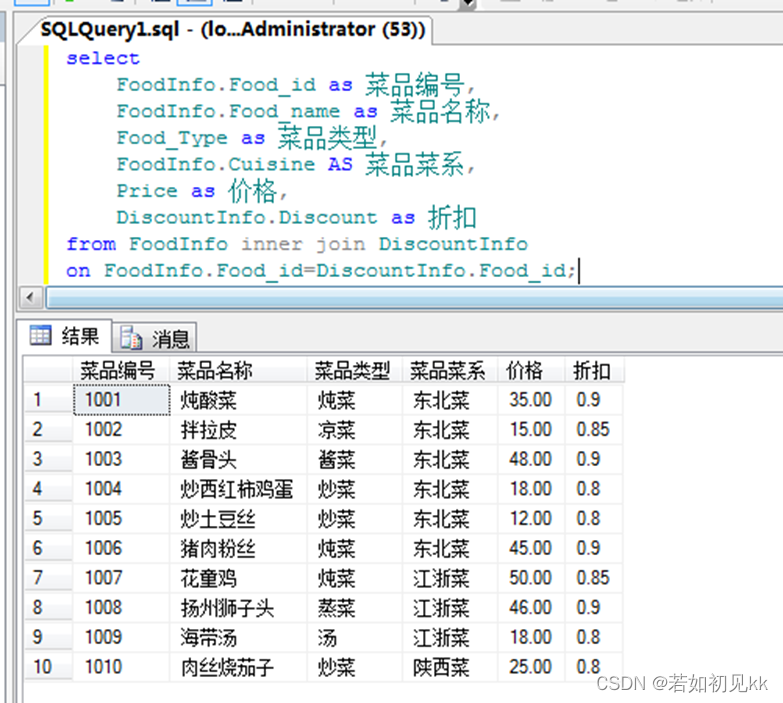Click cell 1002 in results grid
The height and width of the screenshot is (703, 783).
(121, 429)
